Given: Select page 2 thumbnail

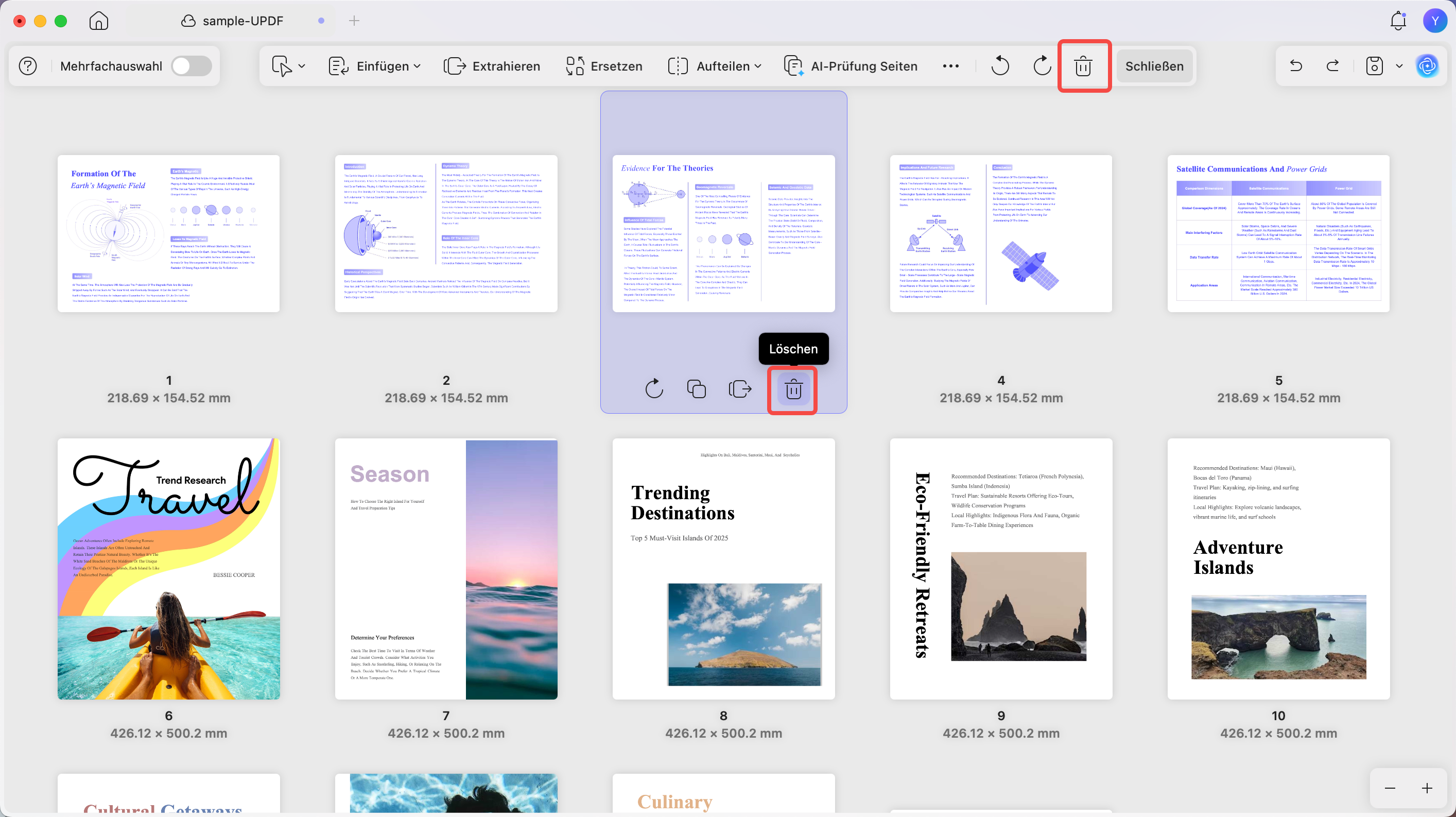Looking at the screenshot, I should pyautogui.click(x=446, y=233).
